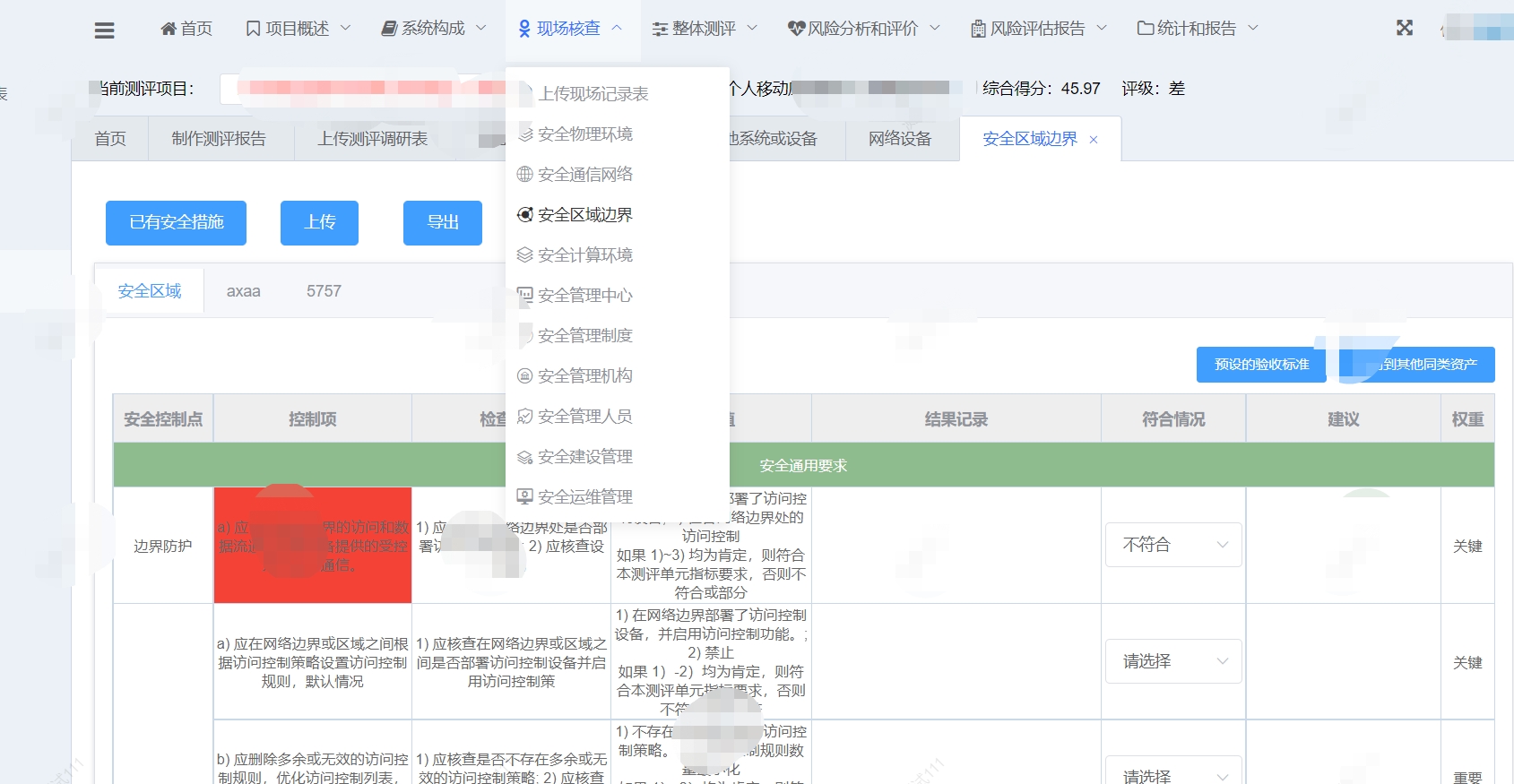Click the sliders icon beside 整体测评
The image size is (1514, 784).
(x=660, y=29)
